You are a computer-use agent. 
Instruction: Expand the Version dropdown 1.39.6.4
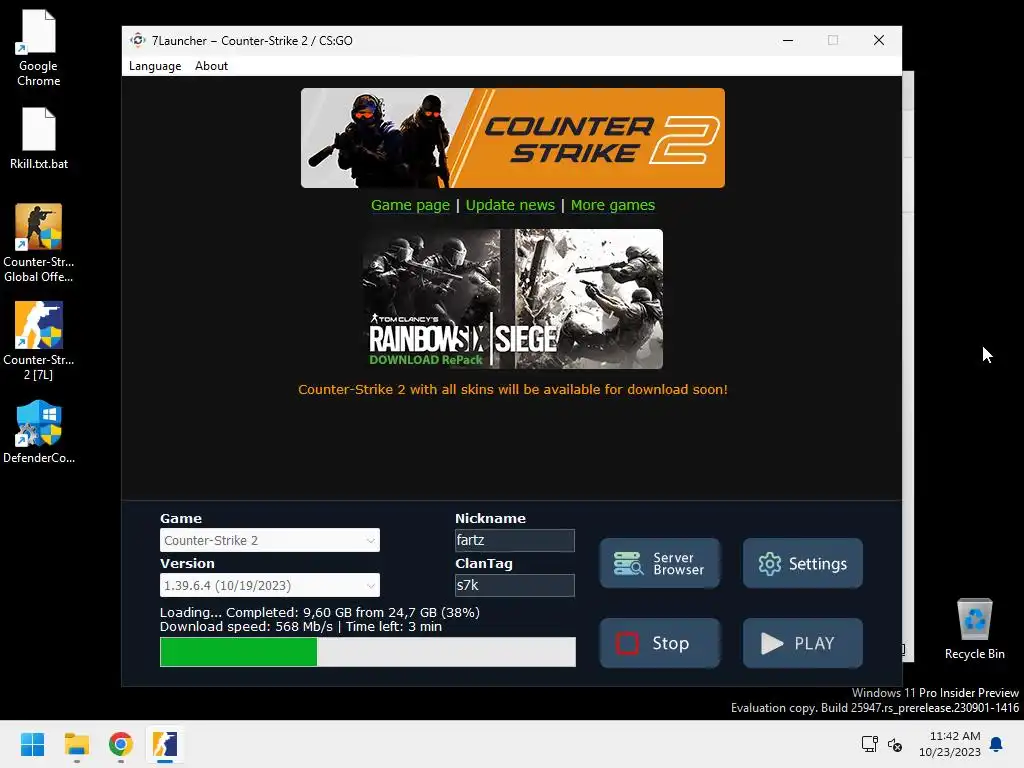point(270,585)
